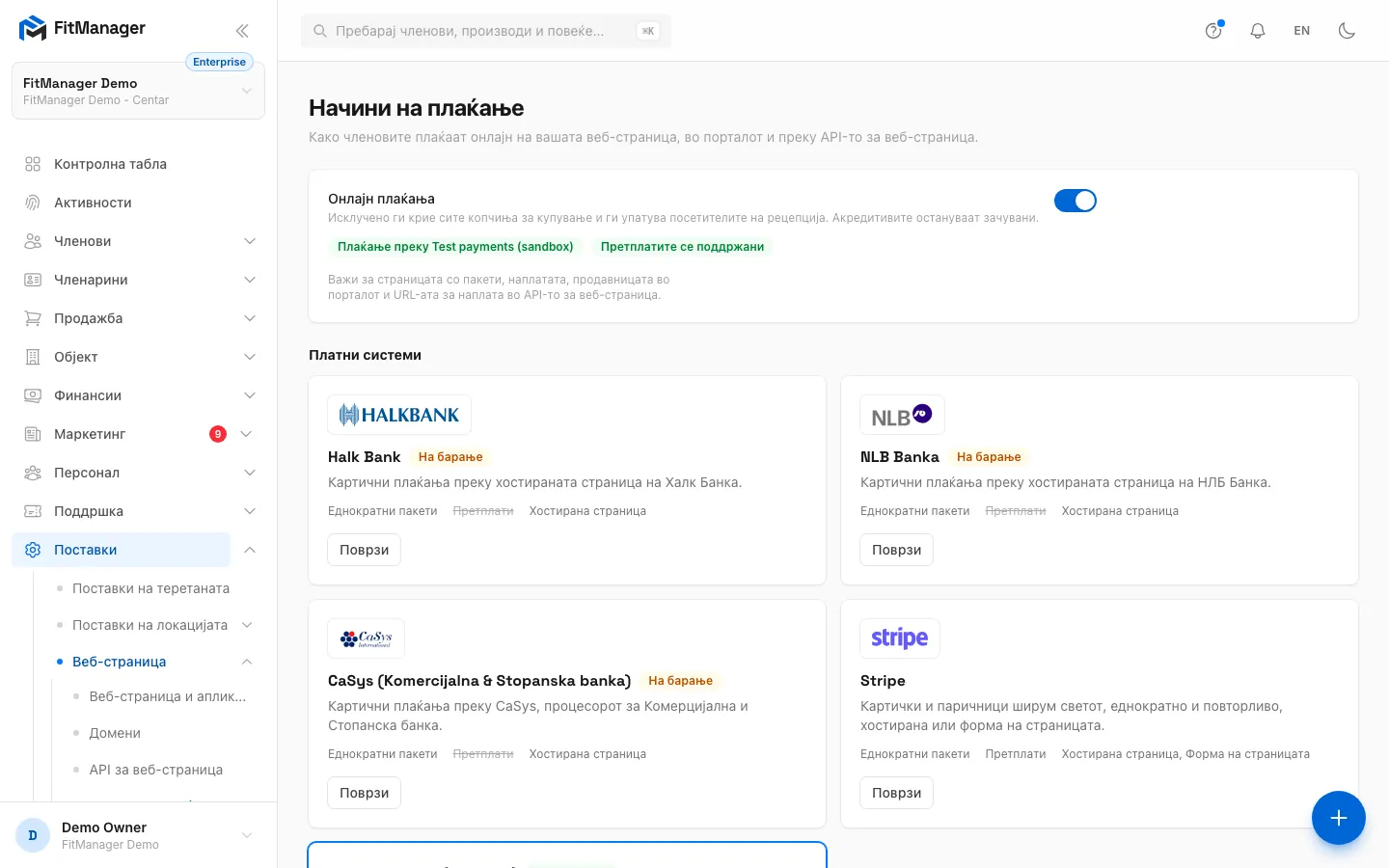Expand Поставки на локацијата chevron
The image size is (1389, 868).
pos(247,625)
